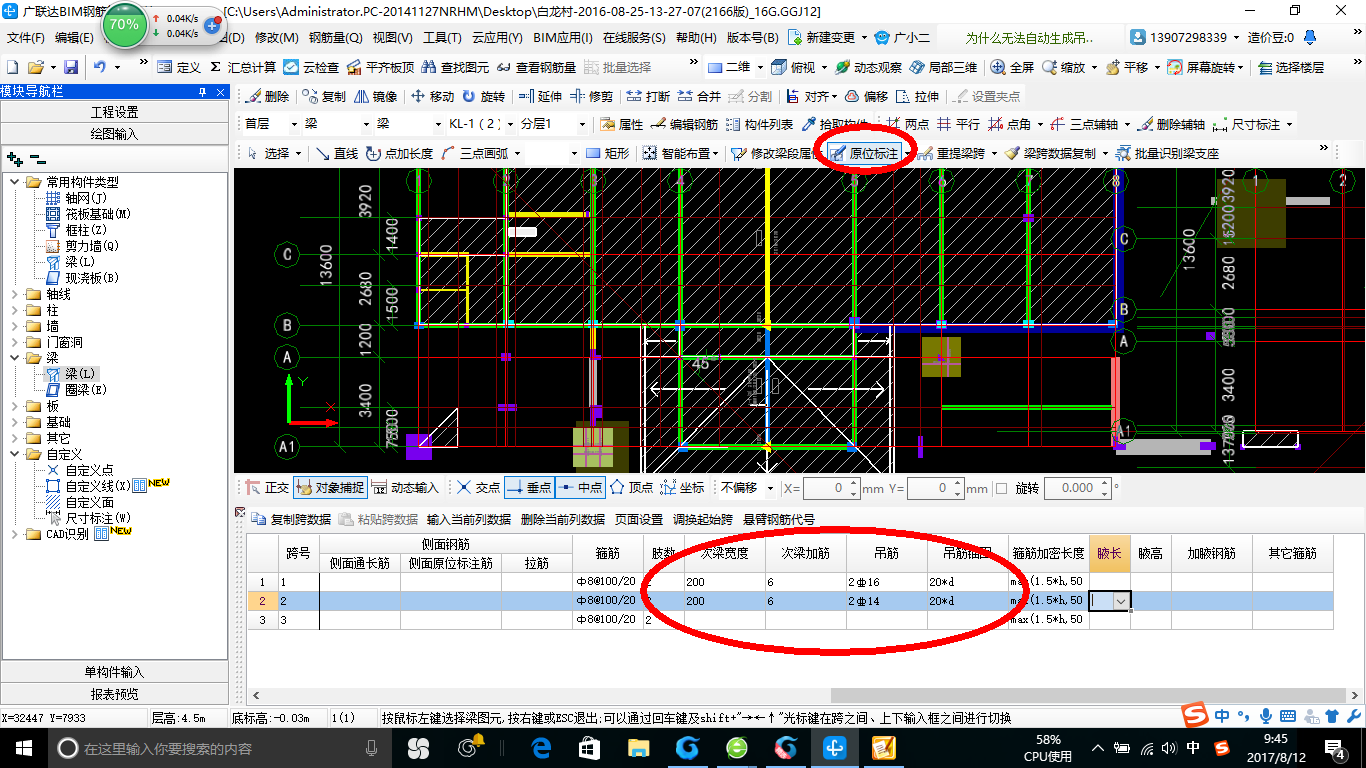Toggle 正交 orthogonal mode
This screenshot has height=768, width=1366.
(x=267, y=488)
